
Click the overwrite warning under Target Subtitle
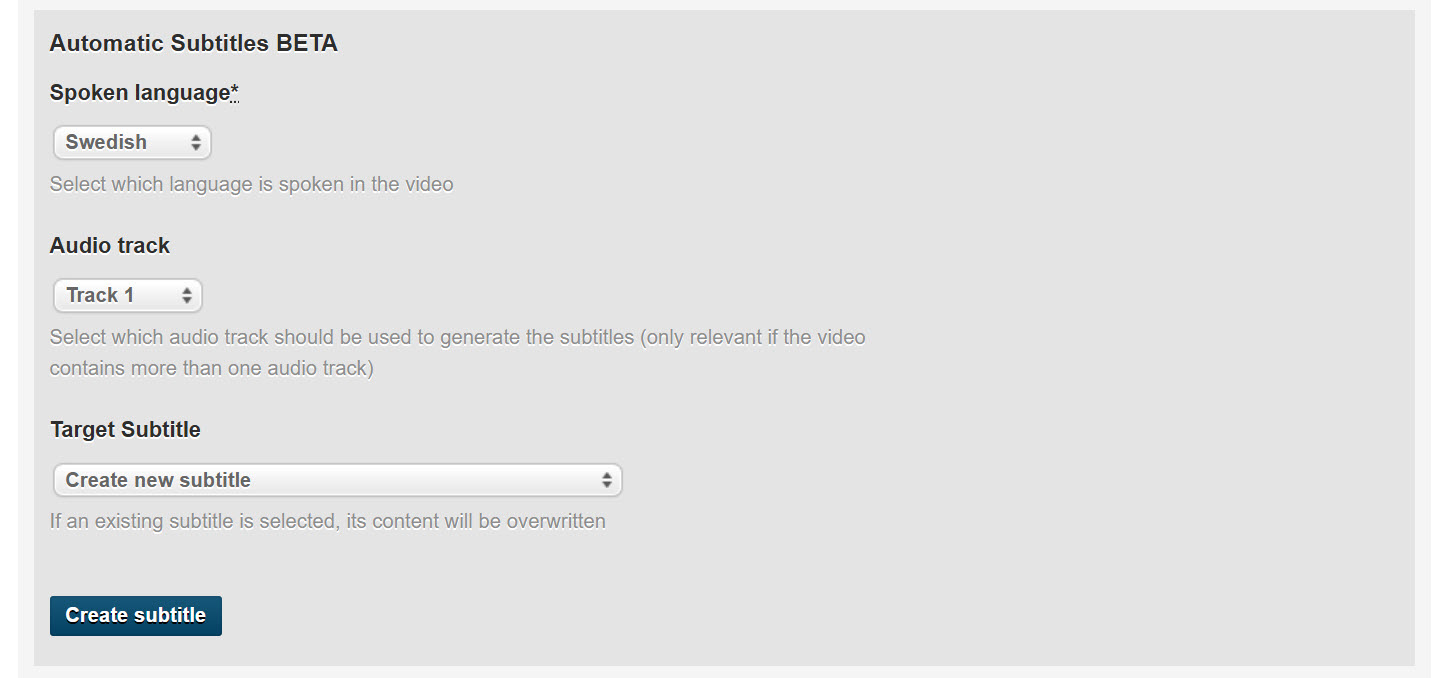pos(327,521)
